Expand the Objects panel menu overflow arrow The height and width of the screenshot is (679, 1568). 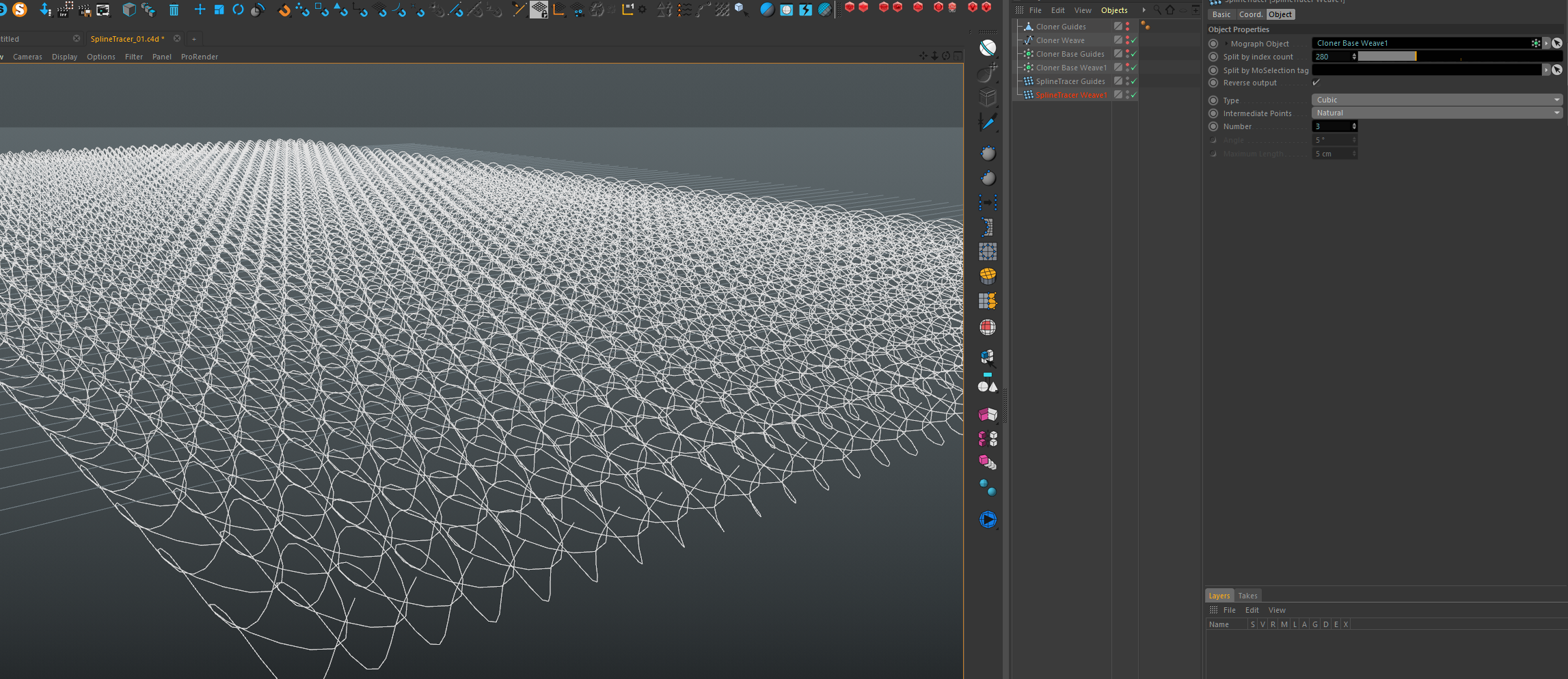pyautogui.click(x=1144, y=10)
